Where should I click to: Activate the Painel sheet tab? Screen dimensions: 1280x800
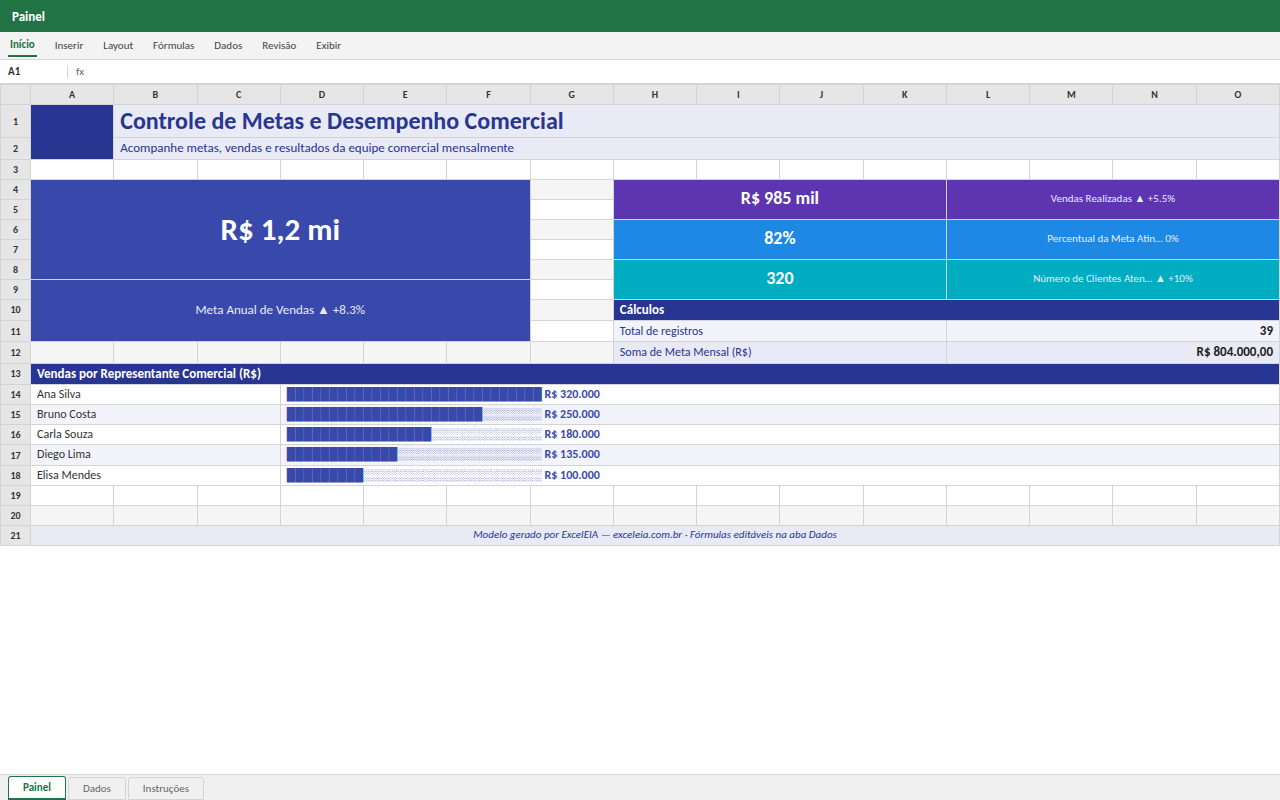37,788
